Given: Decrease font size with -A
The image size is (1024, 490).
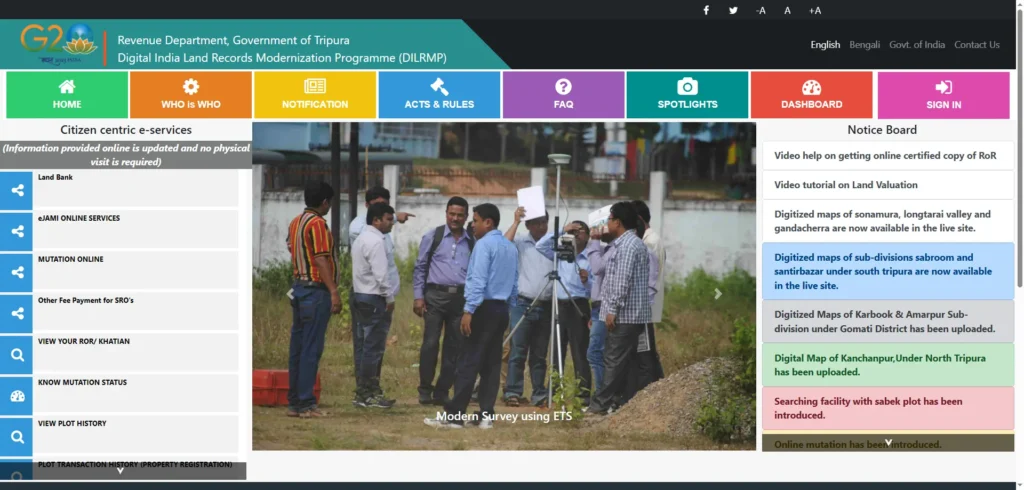Looking at the screenshot, I should pyautogui.click(x=761, y=10).
